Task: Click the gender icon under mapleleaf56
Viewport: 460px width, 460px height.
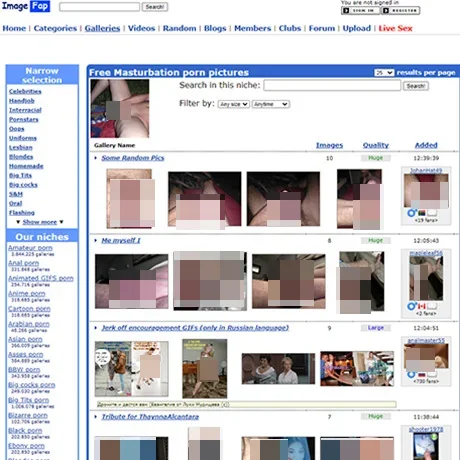Action: click(x=412, y=306)
